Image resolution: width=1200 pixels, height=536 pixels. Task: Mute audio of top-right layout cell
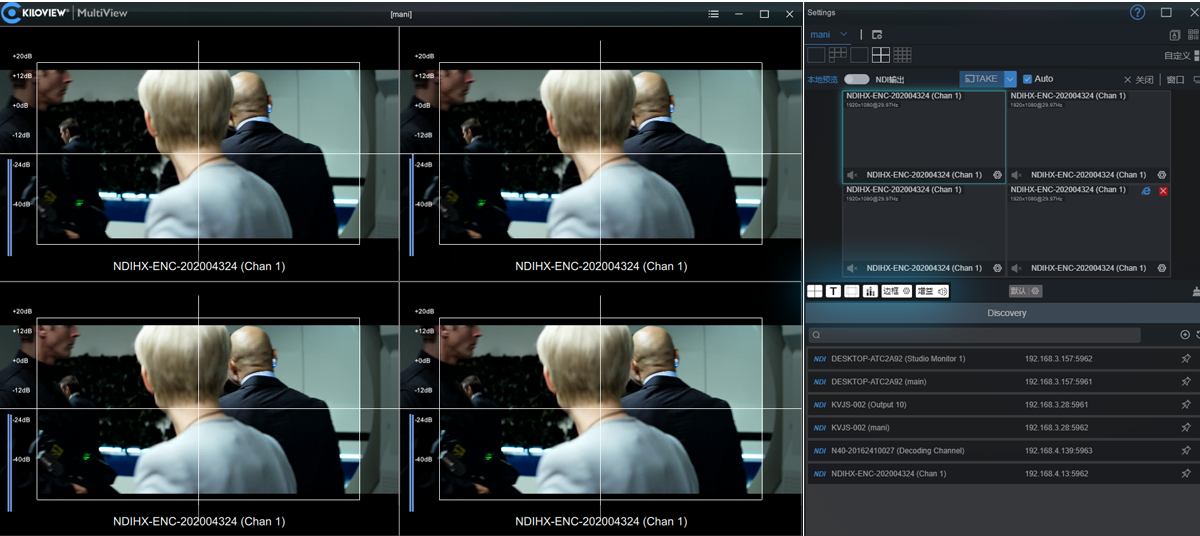point(1016,175)
